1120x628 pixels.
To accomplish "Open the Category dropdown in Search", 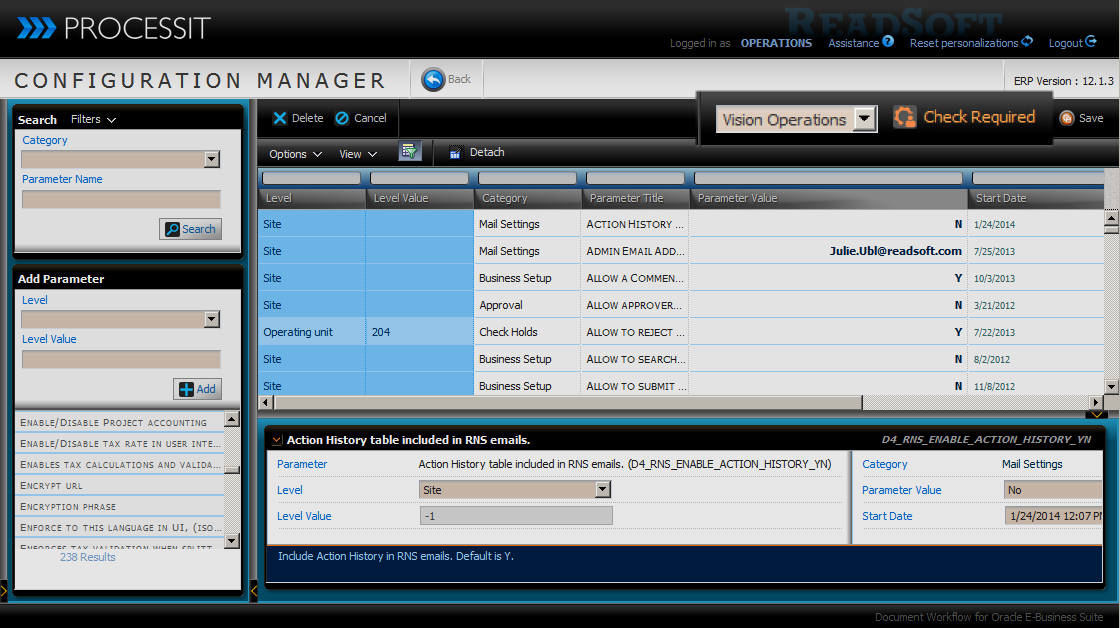I will (x=211, y=159).
